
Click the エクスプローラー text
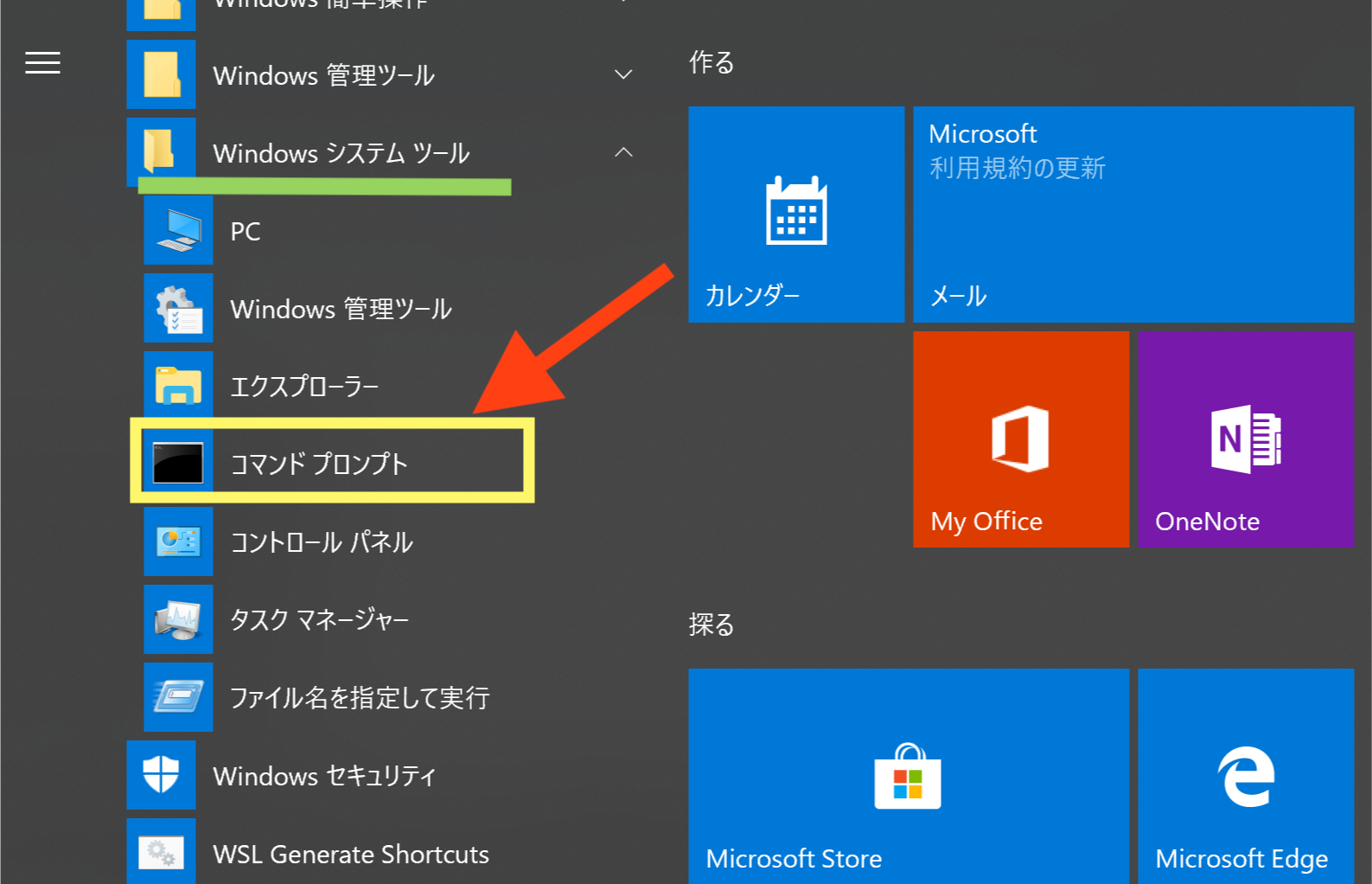pyautogui.click(x=304, y=387)
